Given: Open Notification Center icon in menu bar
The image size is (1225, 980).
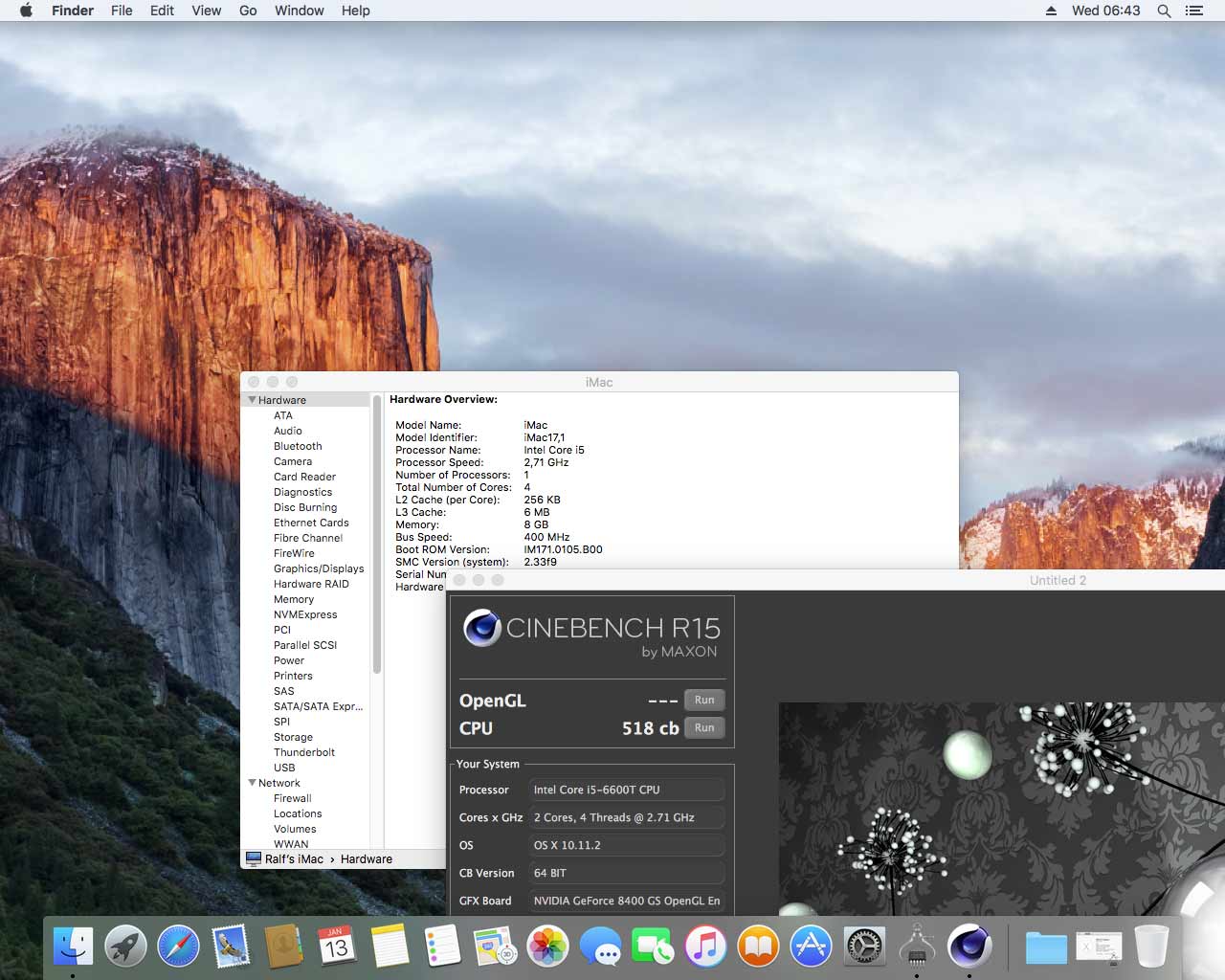Looking at the screenshot, I should click(x=1193, y=11).
